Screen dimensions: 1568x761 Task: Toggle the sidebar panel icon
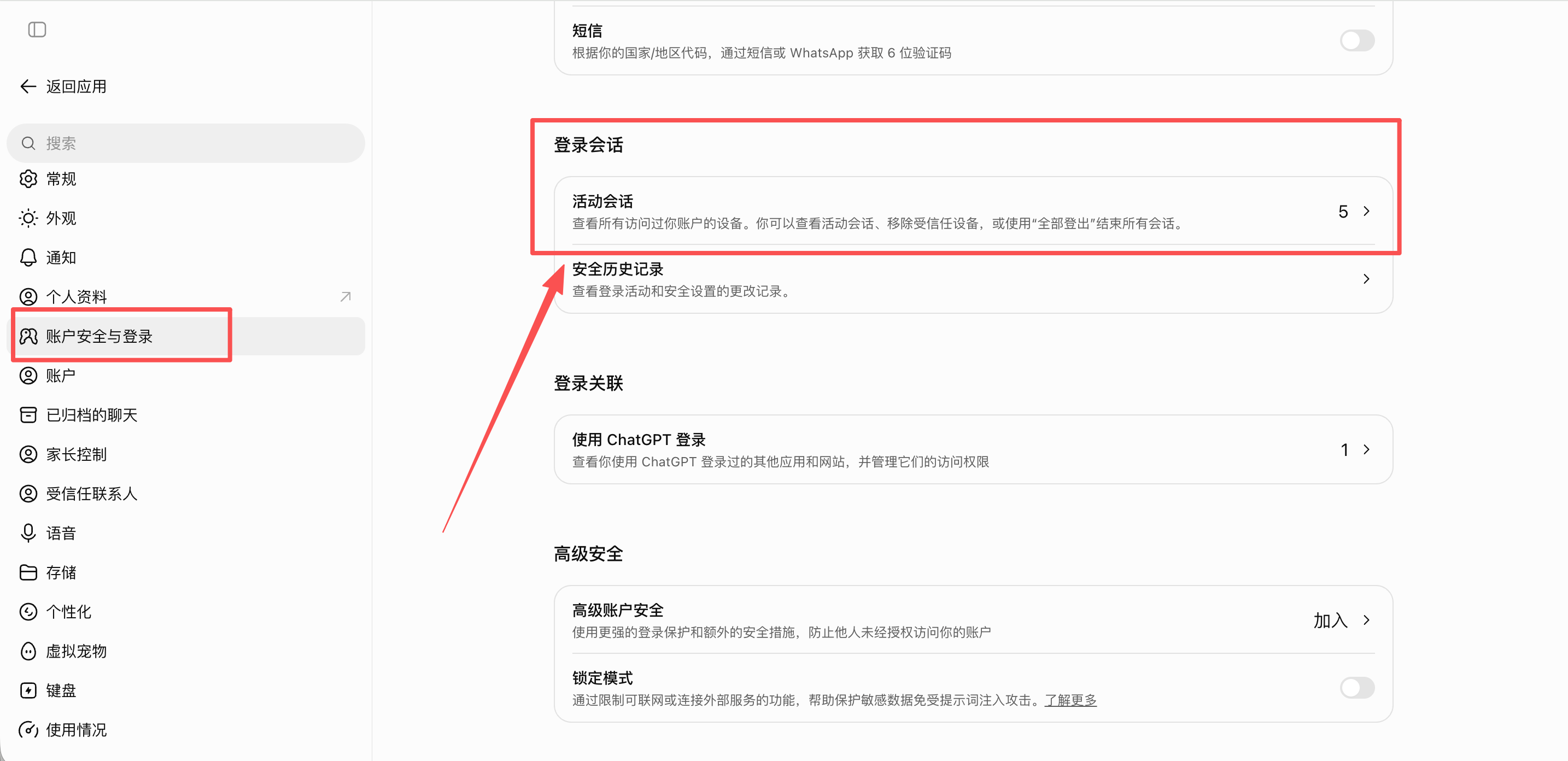click(37, 29)
